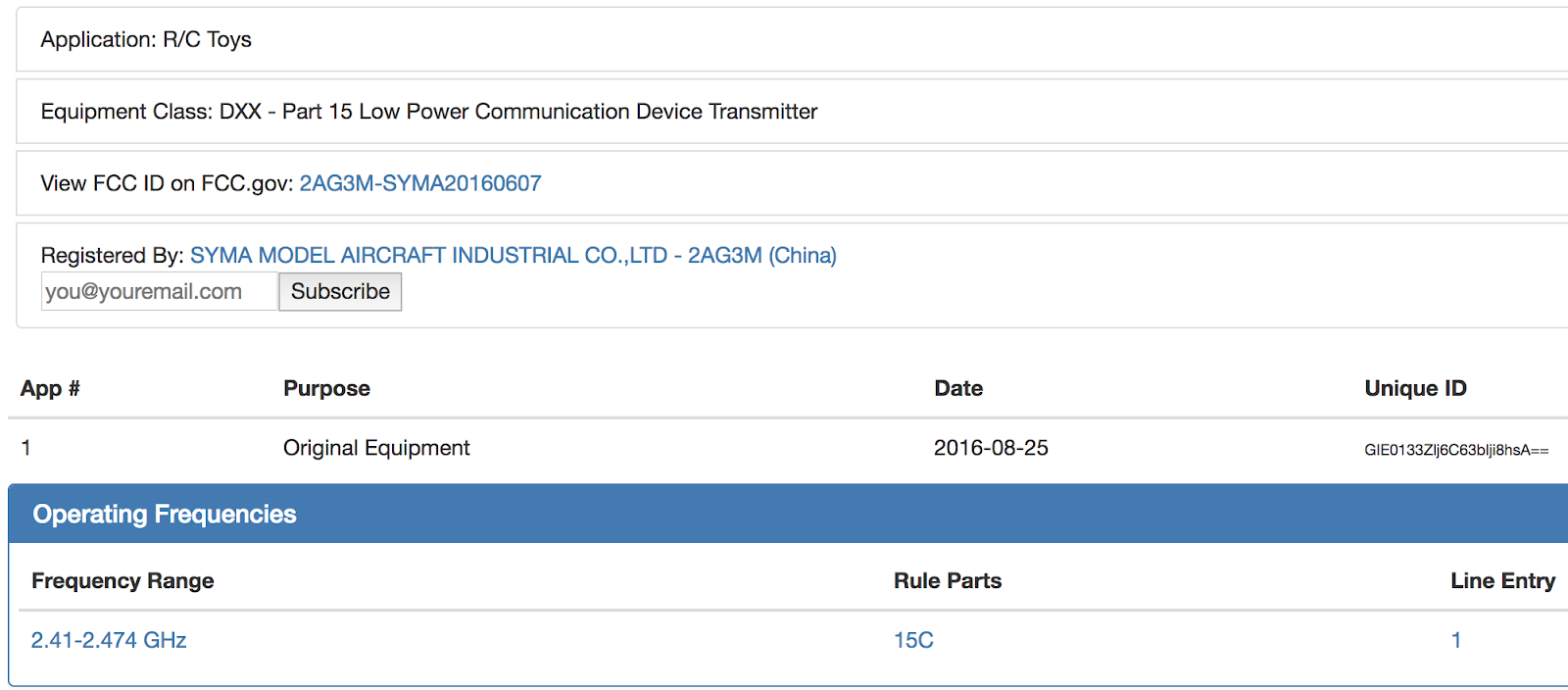Open line entry 1 link
Image resolution: width=1568 pixels, height=690 pixels.
point(1456,640)
